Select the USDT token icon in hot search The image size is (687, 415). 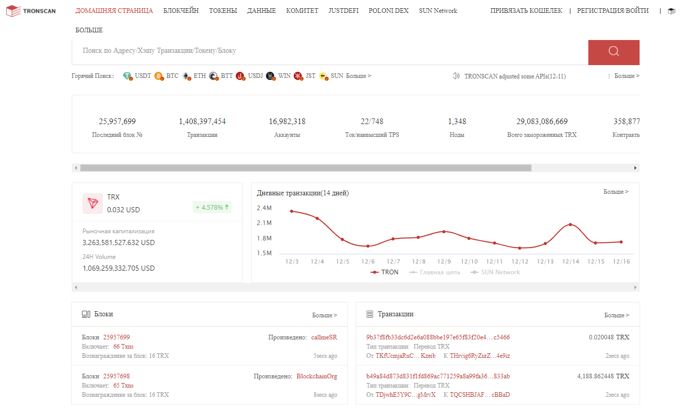coord(128,75)
